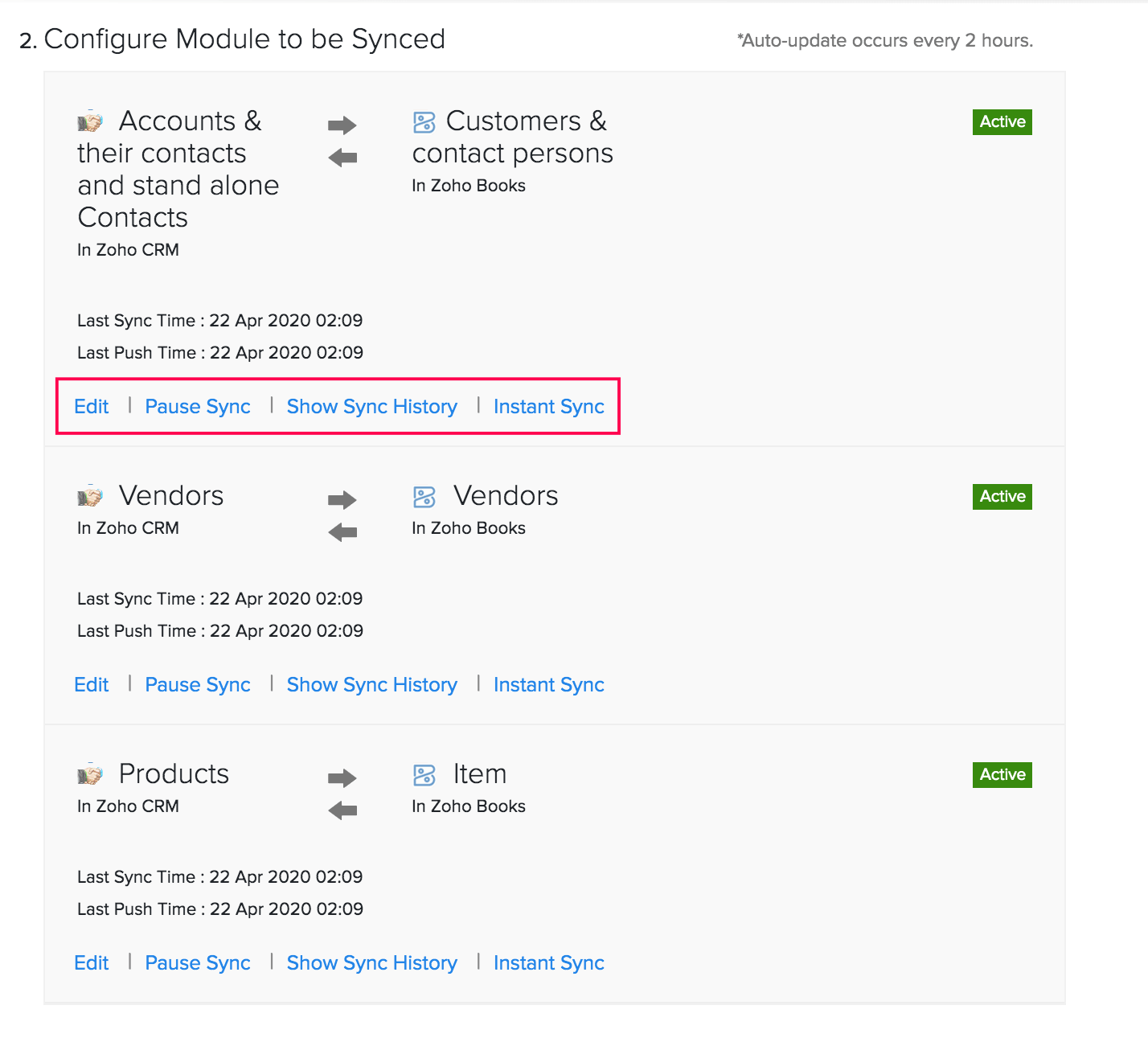Toggle the Active status on Accounts sync
The height and width of the screenshot is (1042, 1148).
pyautogui.click(x=1002, y=121)
